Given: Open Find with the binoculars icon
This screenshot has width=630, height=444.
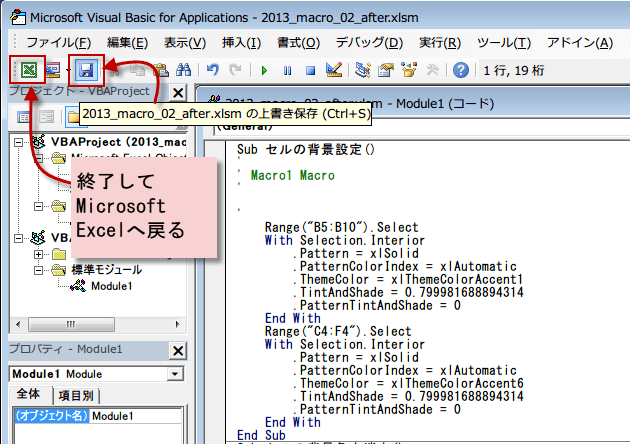Looking at the screenshot, I should click(184, 70).
